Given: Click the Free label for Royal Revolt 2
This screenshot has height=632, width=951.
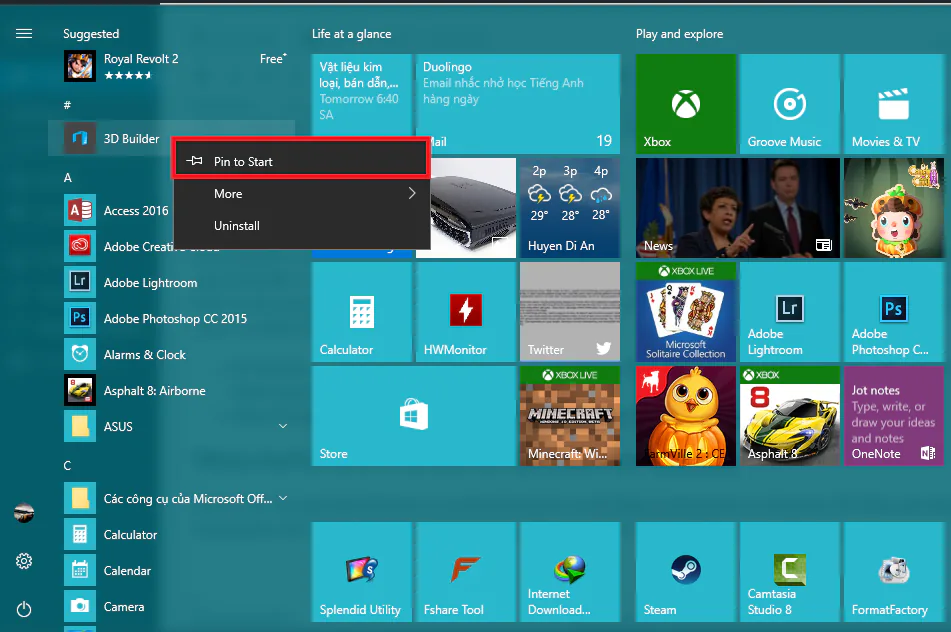Looking at the screenshot, I should pos(273,59).
